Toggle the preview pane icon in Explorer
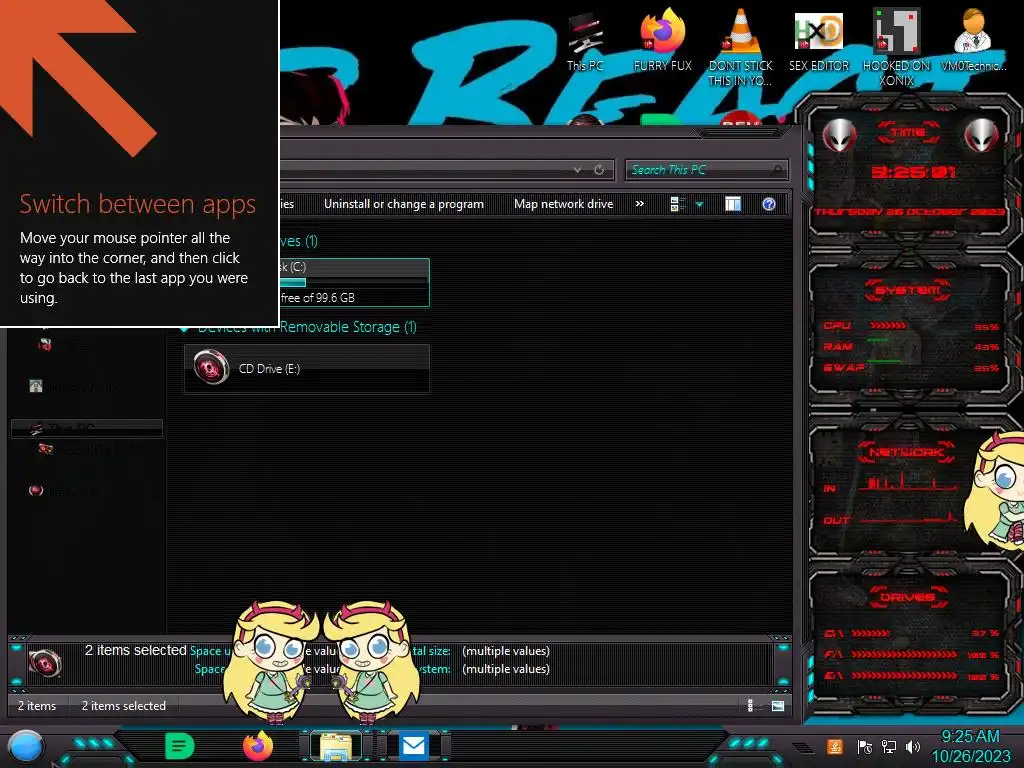This screenshot has height=768, width=1024. (733, 204)
